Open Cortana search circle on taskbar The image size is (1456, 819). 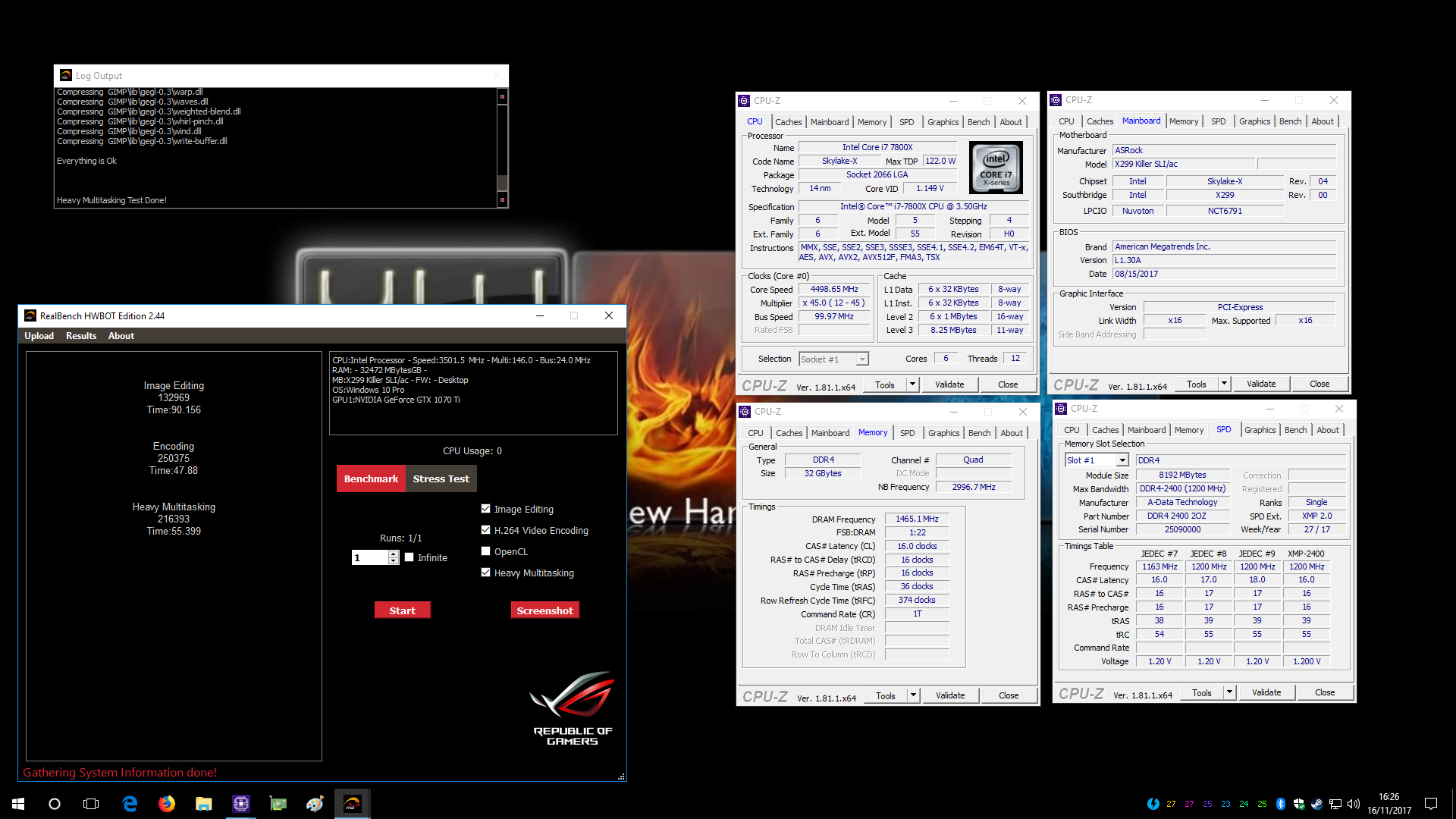[55, 804]
